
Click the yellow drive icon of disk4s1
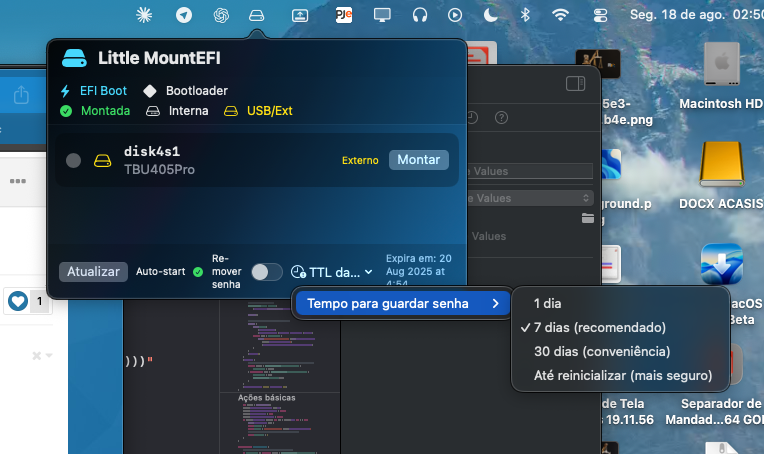102,160
